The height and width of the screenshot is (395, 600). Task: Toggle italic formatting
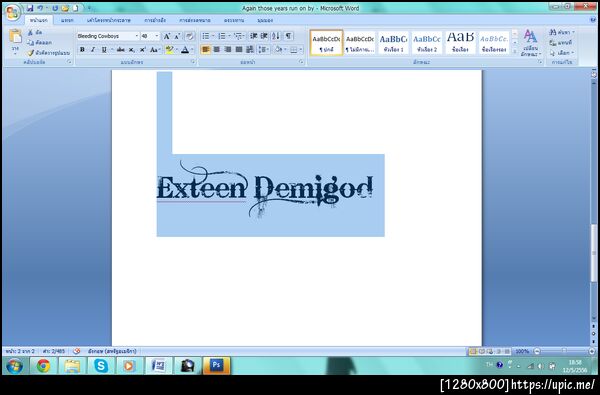(93, 50)
